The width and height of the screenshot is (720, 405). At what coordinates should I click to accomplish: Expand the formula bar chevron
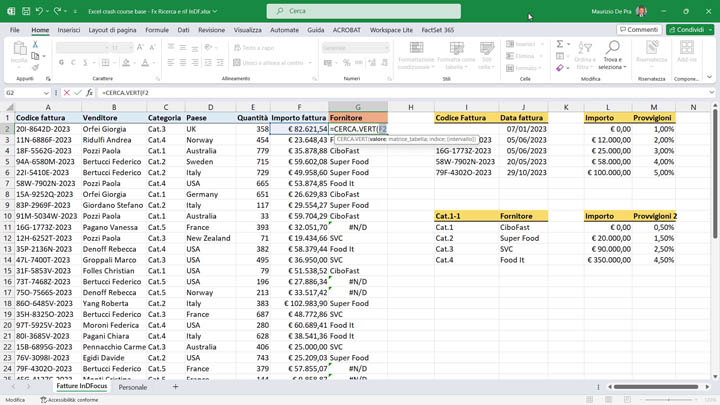coord(711,93)
